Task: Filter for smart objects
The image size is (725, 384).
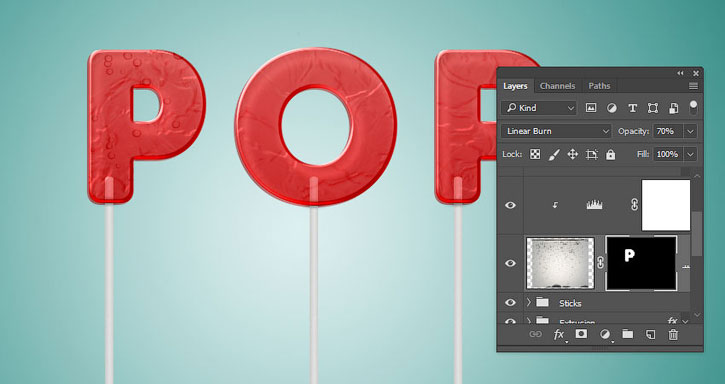Action: [x=673, y=108]
